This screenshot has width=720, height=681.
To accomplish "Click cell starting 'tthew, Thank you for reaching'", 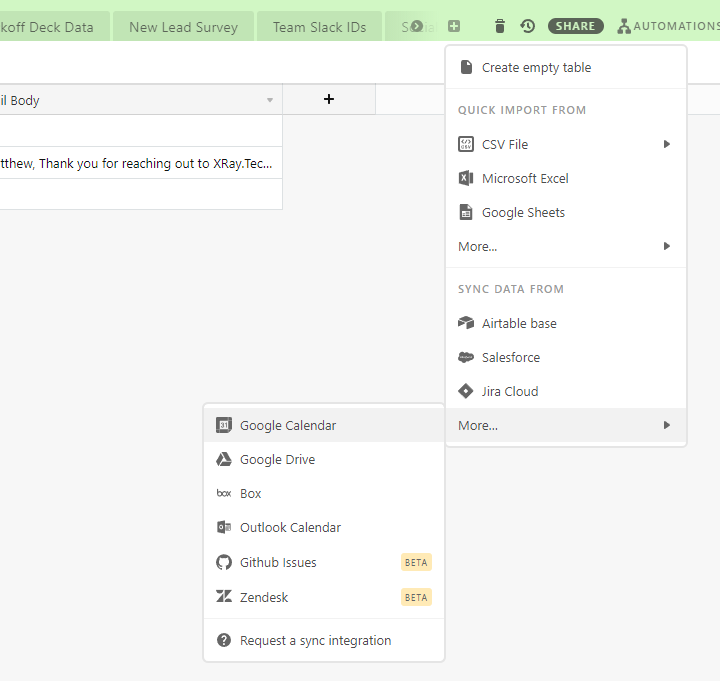I will tap(141, 163).
